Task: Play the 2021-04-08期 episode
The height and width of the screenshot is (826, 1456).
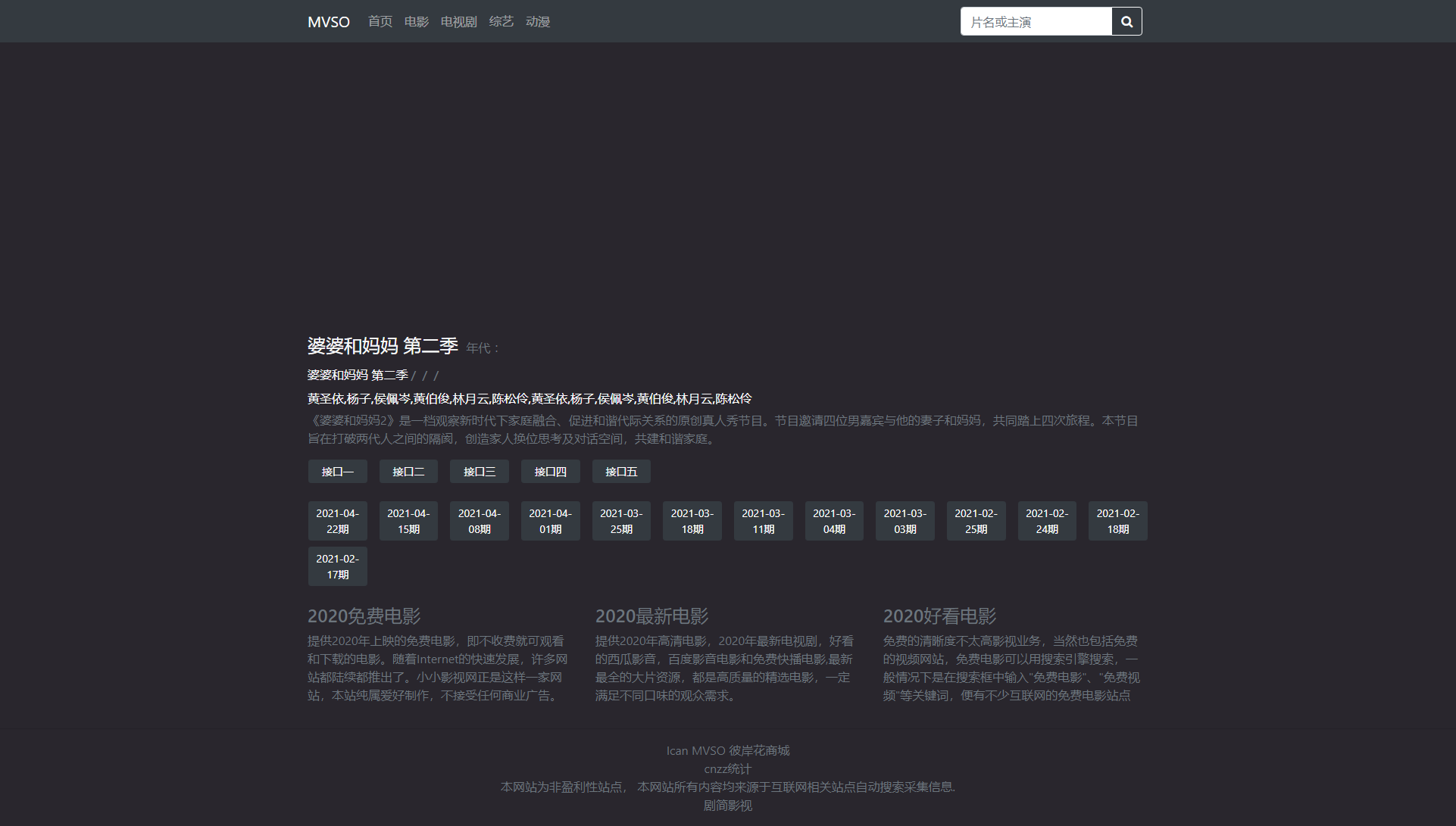Action: [x=480, y=521]
